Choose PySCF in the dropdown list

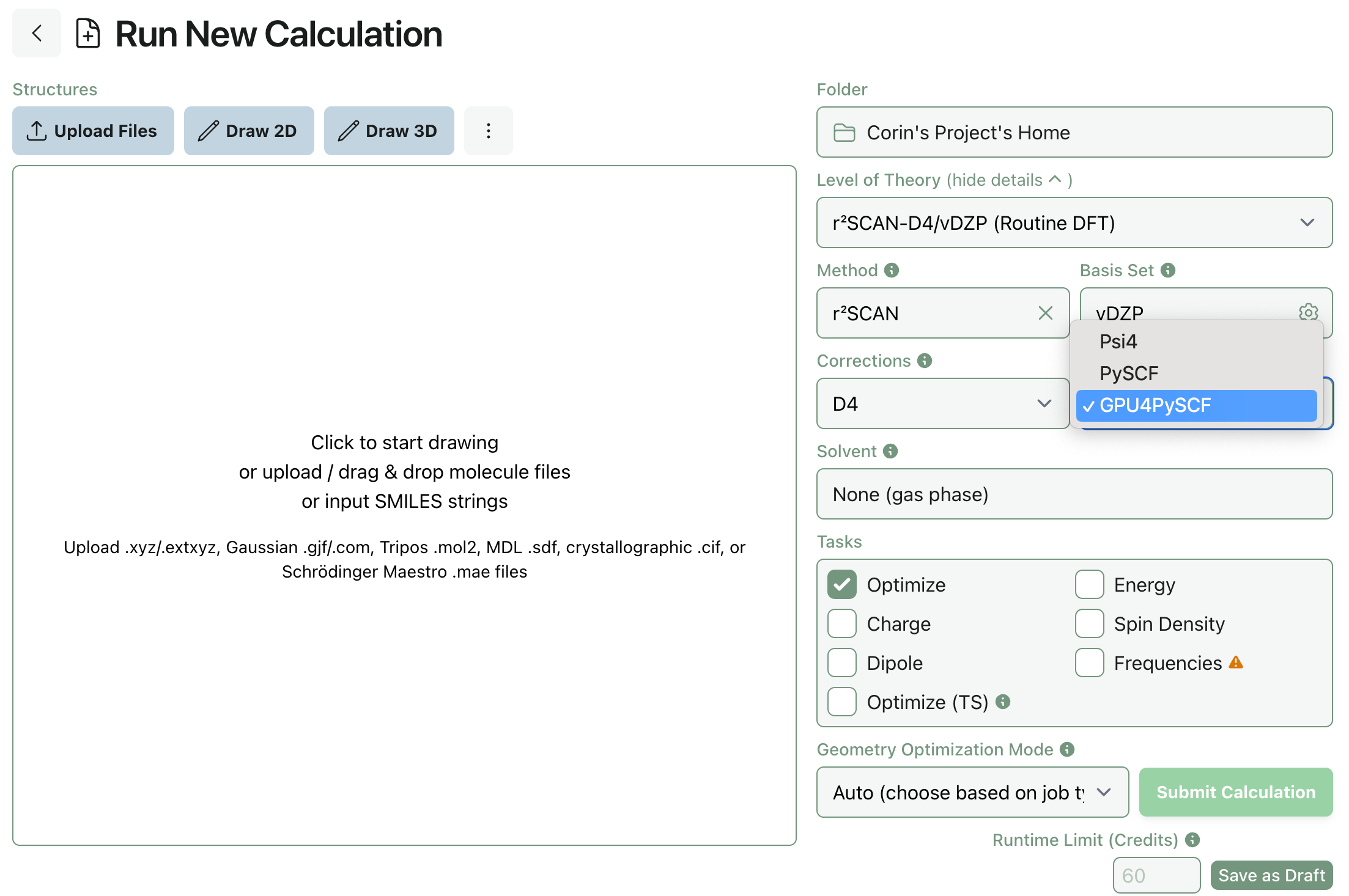pos(1128,373)
